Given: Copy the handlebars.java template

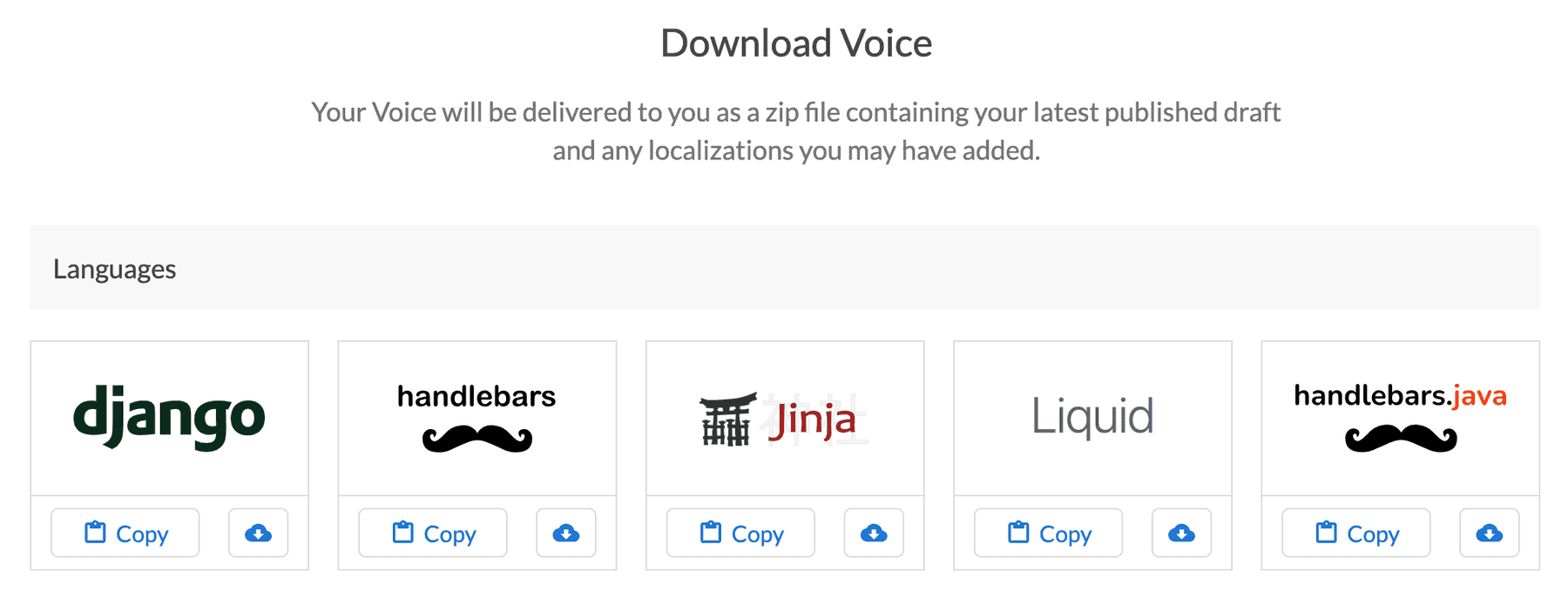Looking at the screenshot, I should coord(1355,533).
